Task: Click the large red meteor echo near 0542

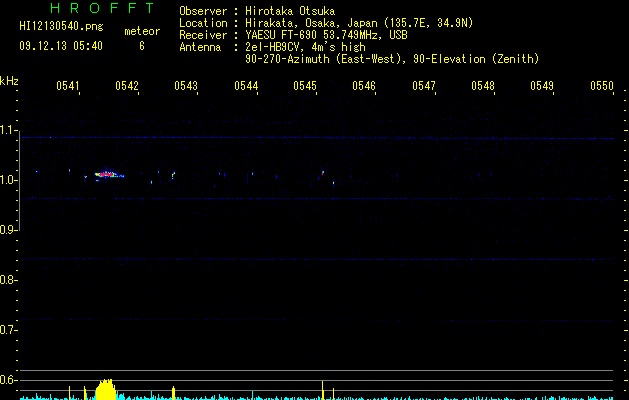Action: tap(107, 175)
